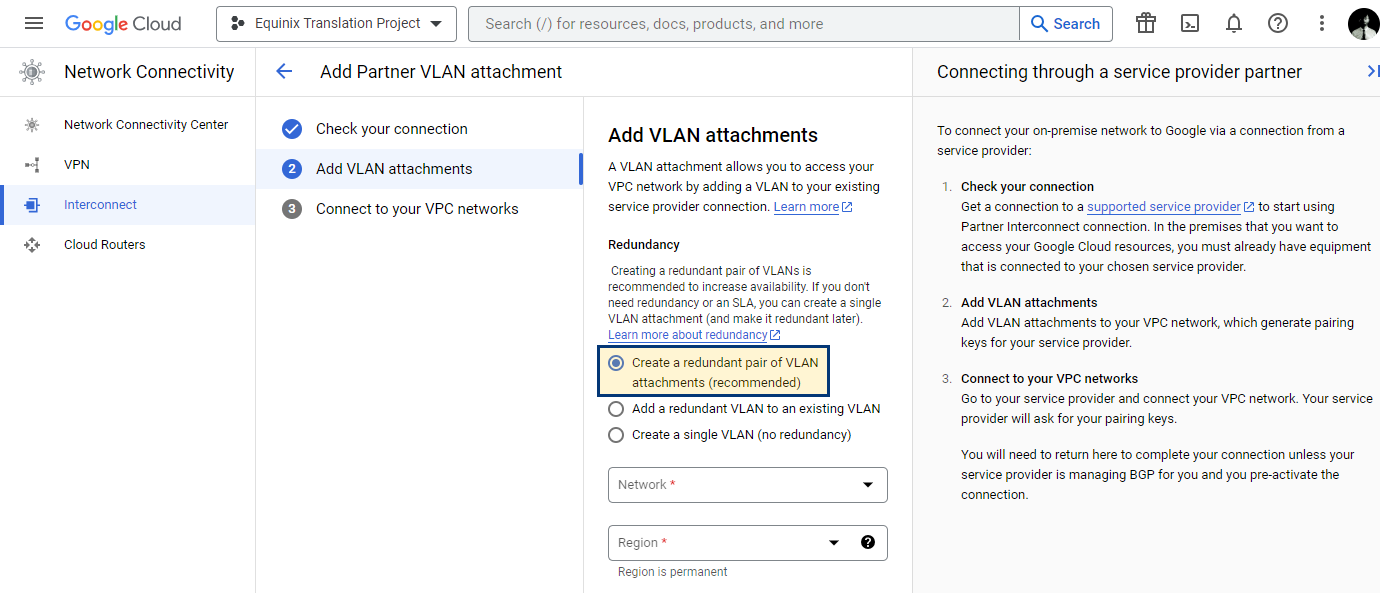Activate Cloud Shell terminal icon
This screenshot has height=593, width=1380.
pos(1190,23)
